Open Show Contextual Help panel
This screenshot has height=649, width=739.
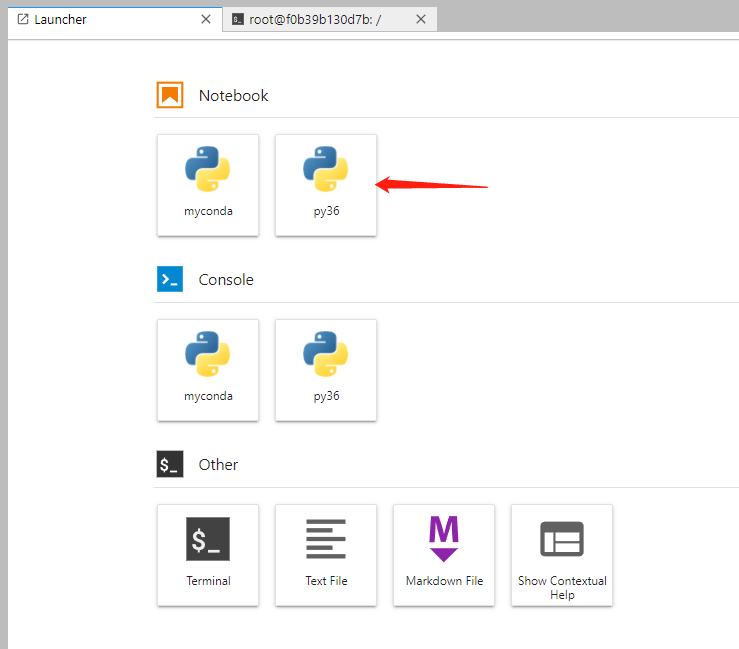click(562, 555)
